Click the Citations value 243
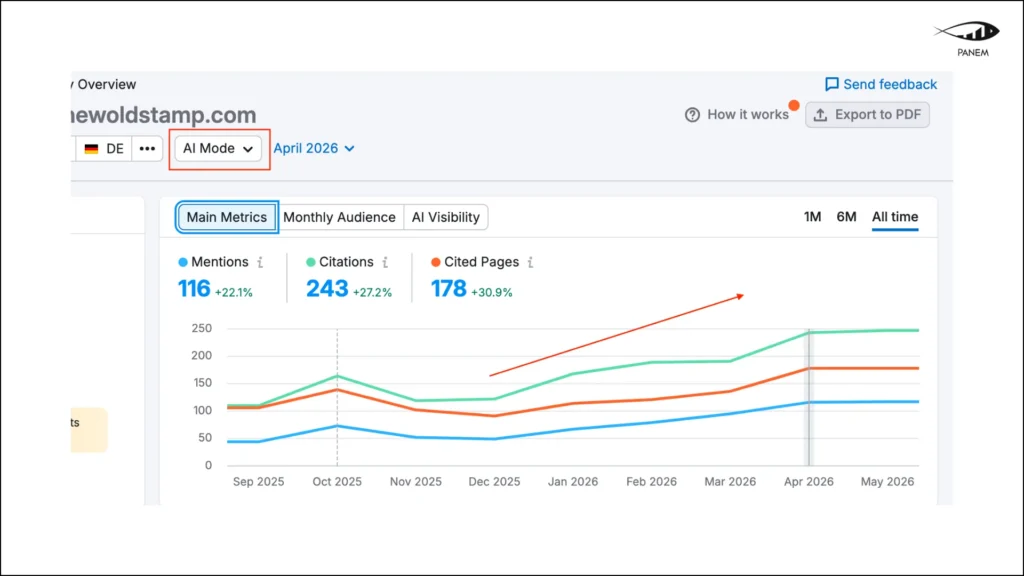 [327, 289]
